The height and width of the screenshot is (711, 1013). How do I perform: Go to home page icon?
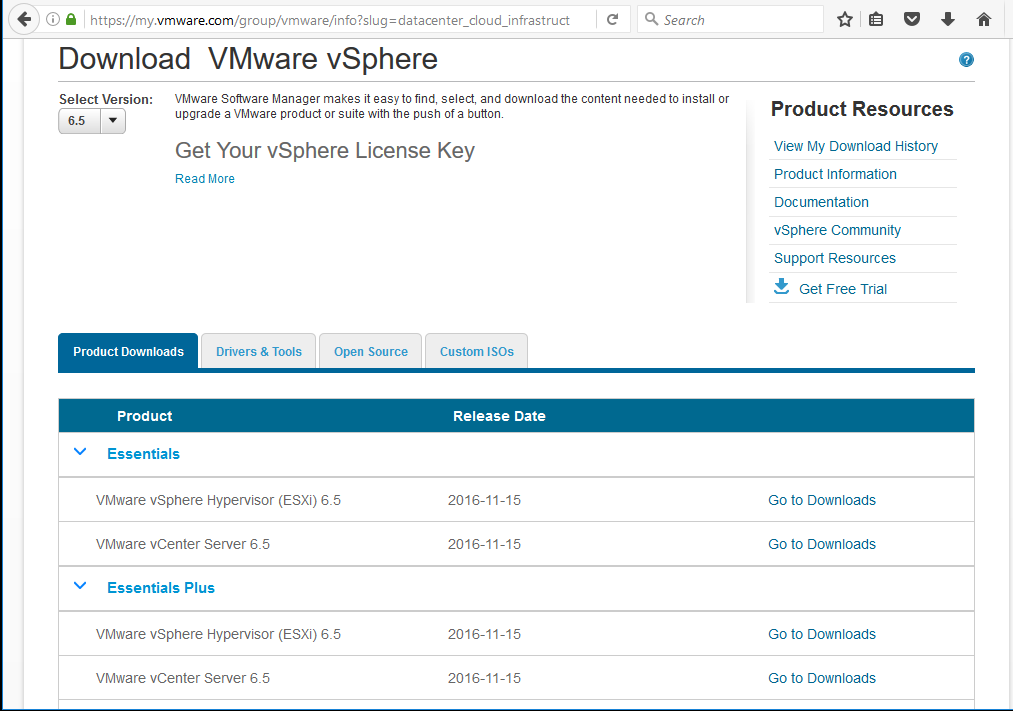click(983, 19)
